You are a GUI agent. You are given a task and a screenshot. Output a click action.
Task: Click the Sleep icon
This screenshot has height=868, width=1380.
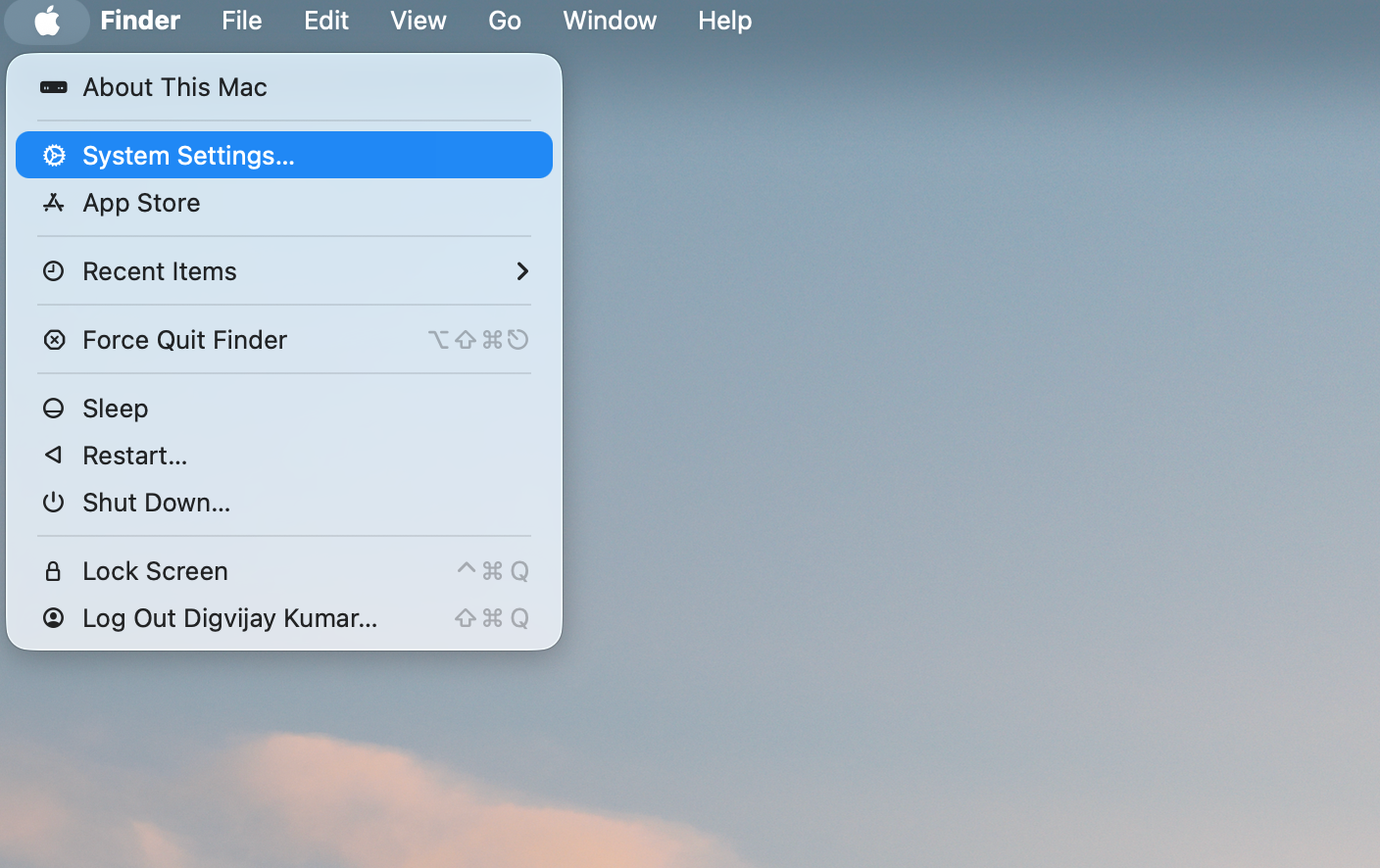click(x=54, y=409)
